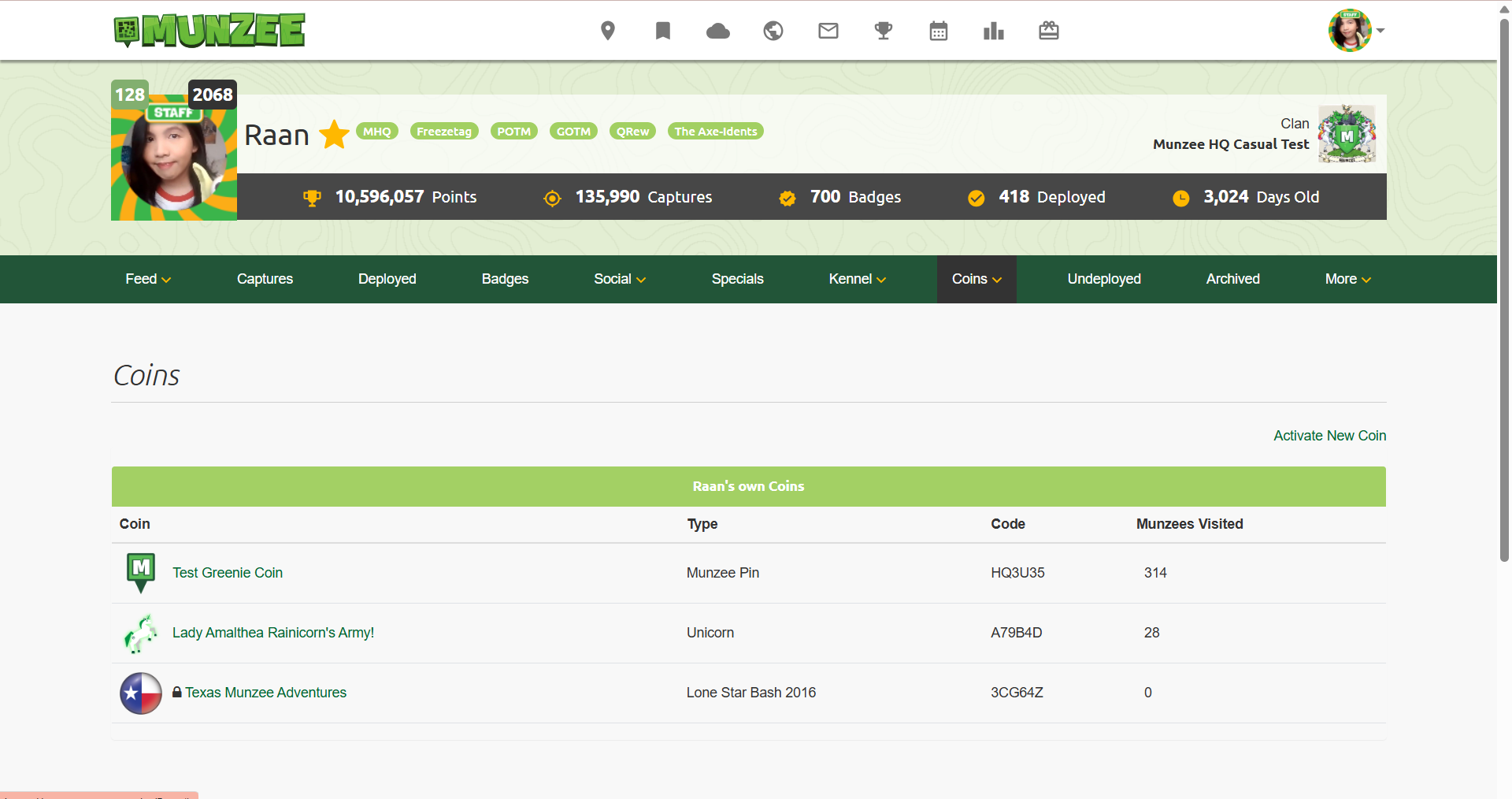Open messages via the envelope icon
Viewport: 1512px width, 799px height.
tap(828, 31)
